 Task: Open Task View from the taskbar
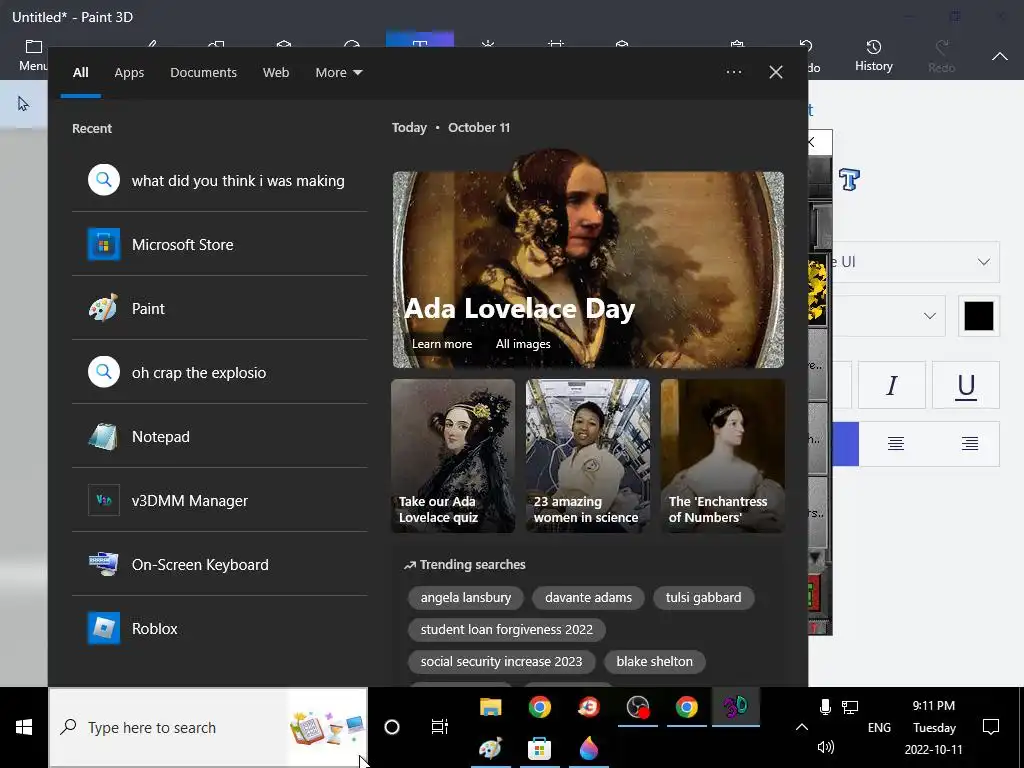click(x=440, y=726)
